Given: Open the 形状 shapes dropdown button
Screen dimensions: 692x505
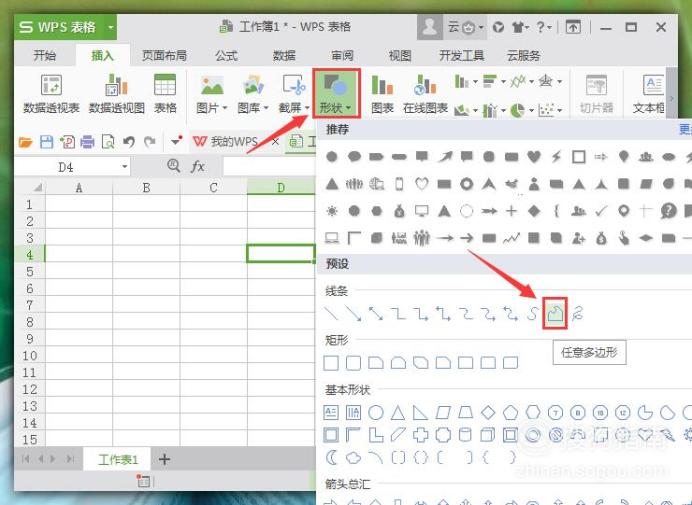Looking at the screenshot, I should tap(336, 94).
